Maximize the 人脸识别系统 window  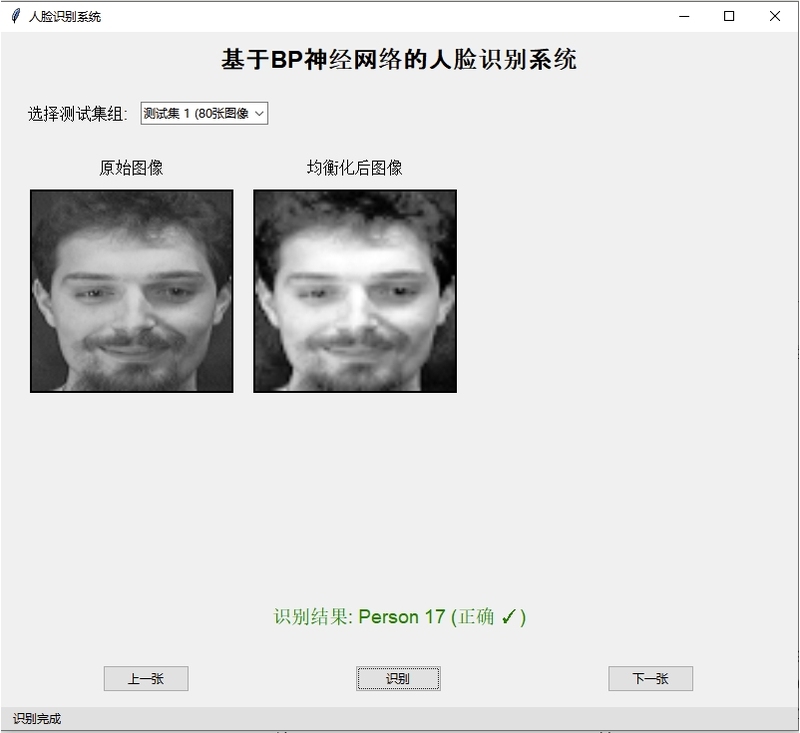729,16
